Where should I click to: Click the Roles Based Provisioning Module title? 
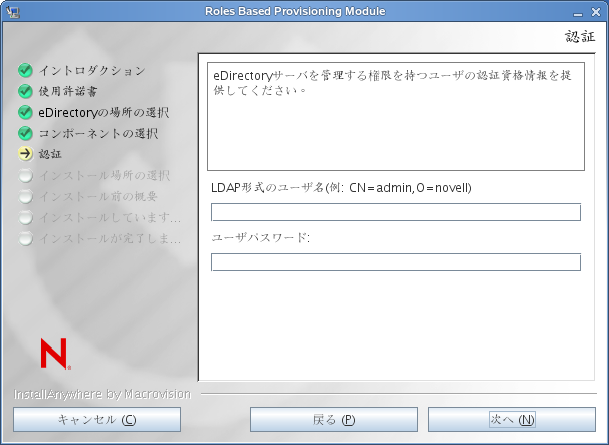coord(295,11)
